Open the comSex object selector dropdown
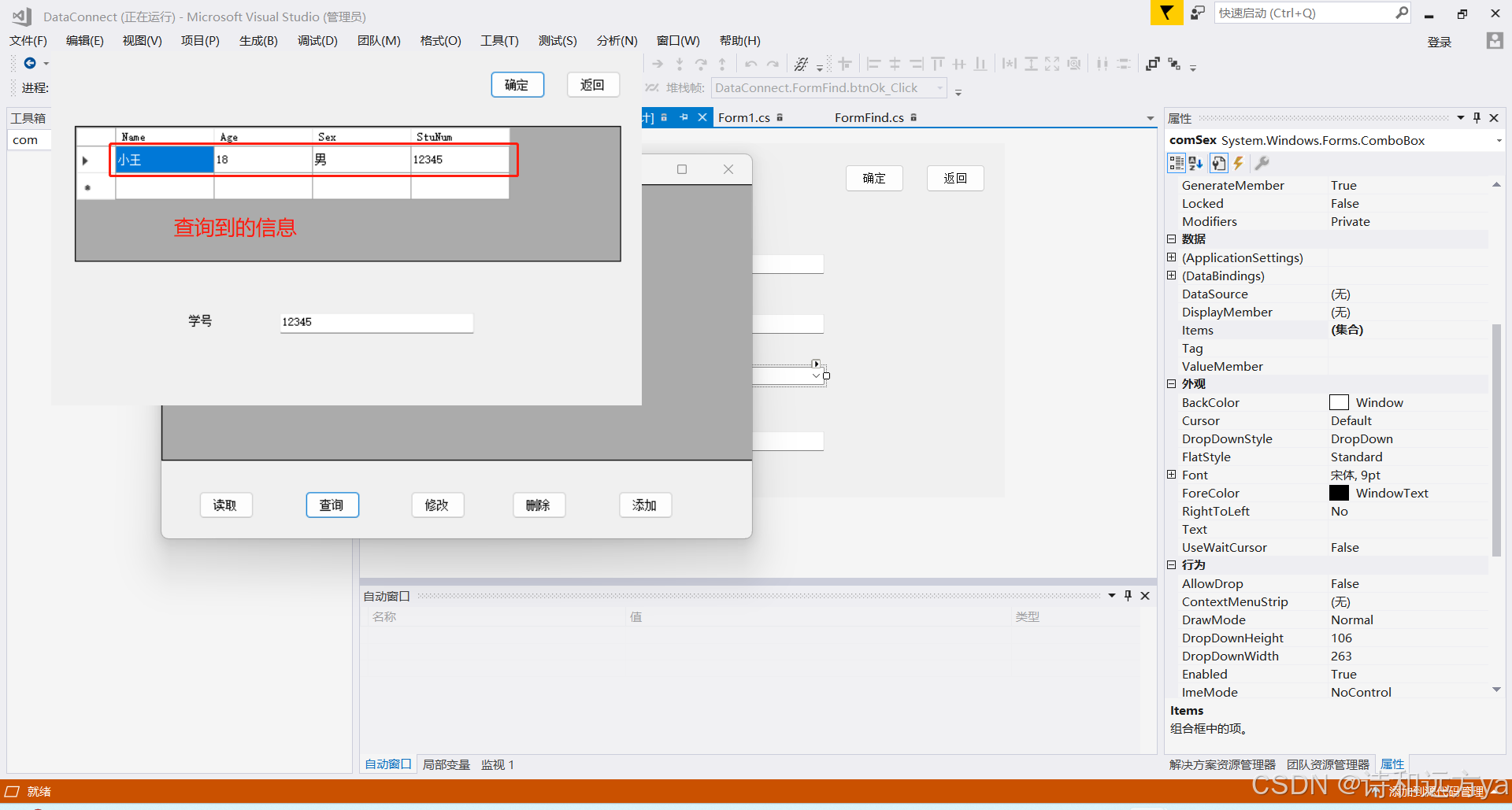 [x=1499, y=141]
